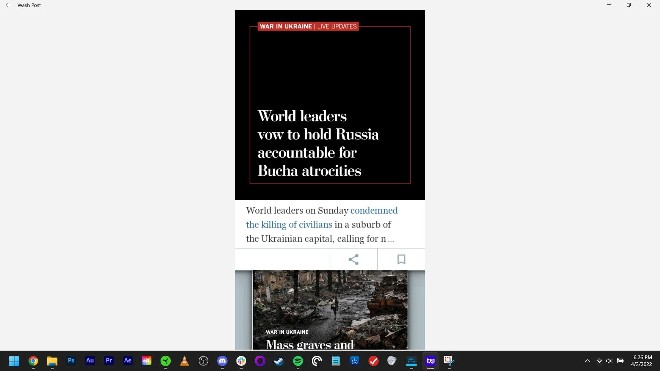The image size is (660, 371).
Task: Open Premiere Pro from the taskbar
Action: coord(109,361)
